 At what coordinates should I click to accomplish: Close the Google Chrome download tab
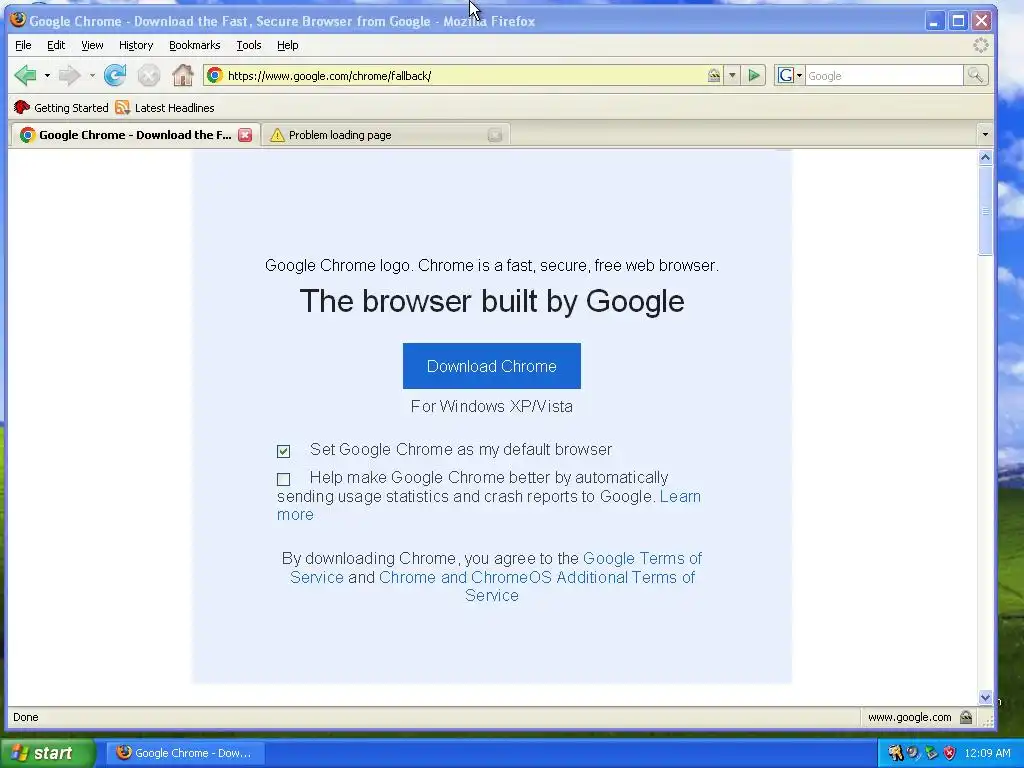pyautogui.click(x=245, y=135)
